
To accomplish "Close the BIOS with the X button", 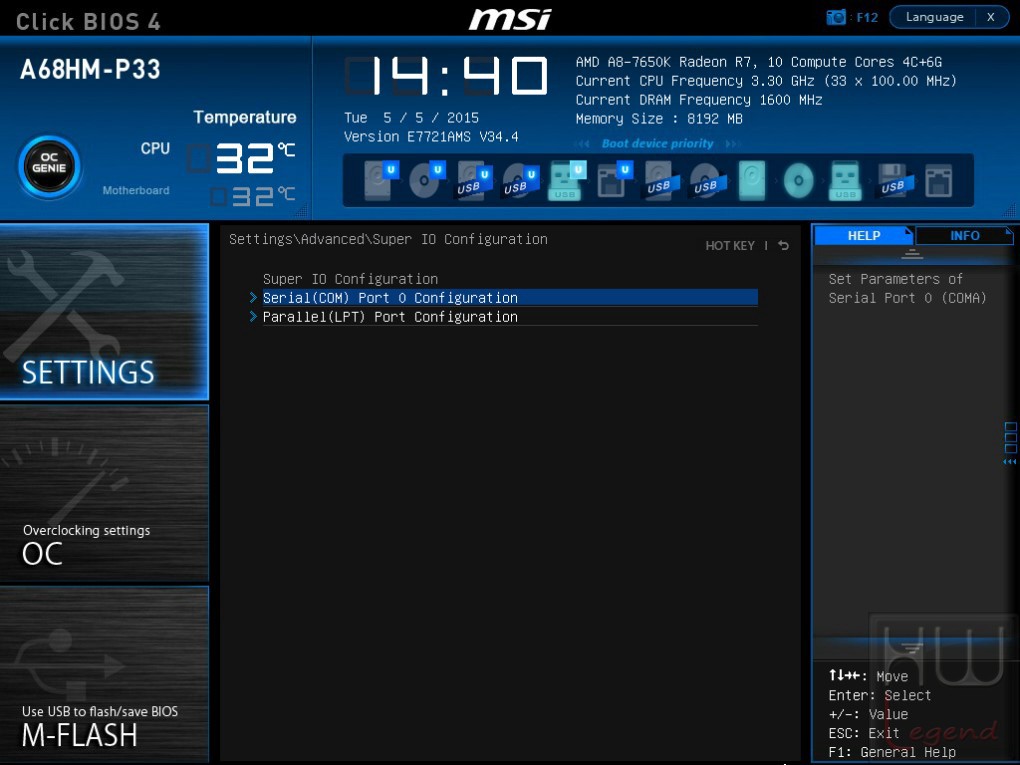I will click(991, 18).
